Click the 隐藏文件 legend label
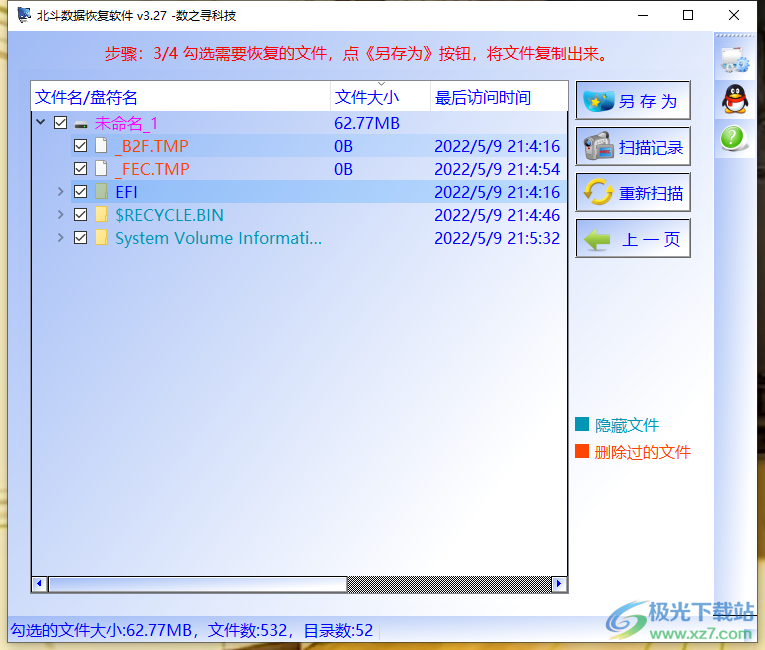Screen dimensions: 765x650 point(627,425)
